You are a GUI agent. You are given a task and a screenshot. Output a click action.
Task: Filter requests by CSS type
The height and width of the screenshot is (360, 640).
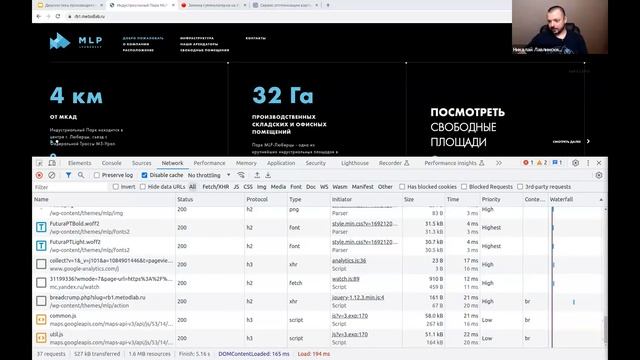[x=248, y=187]
